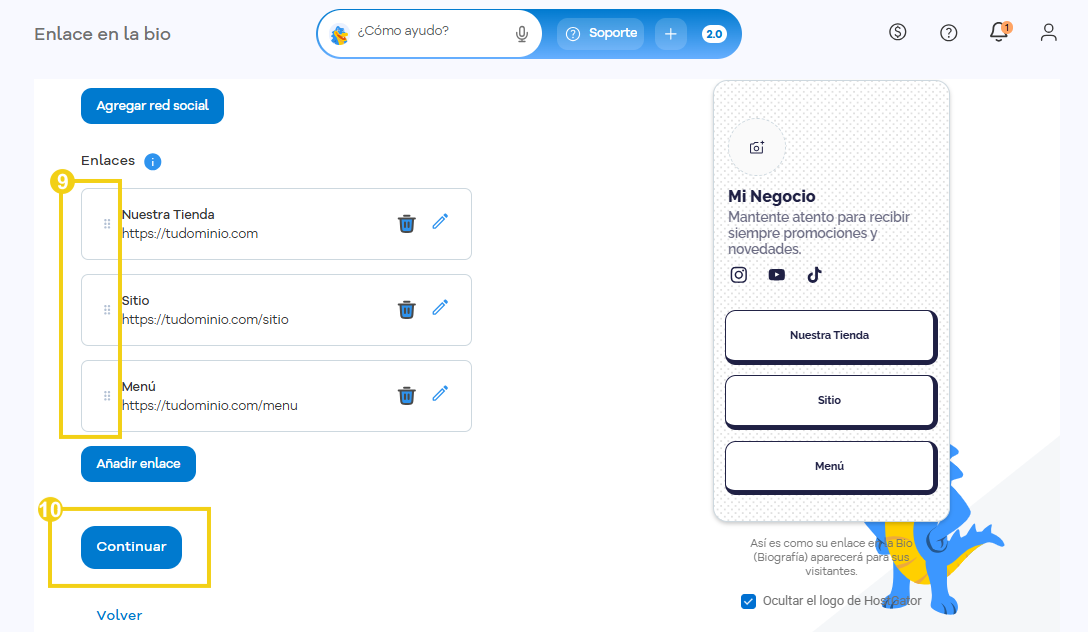This screenshot has height=632, width=1088.
Task: Click drag handle of Sitio link
Action: (107, 309)
